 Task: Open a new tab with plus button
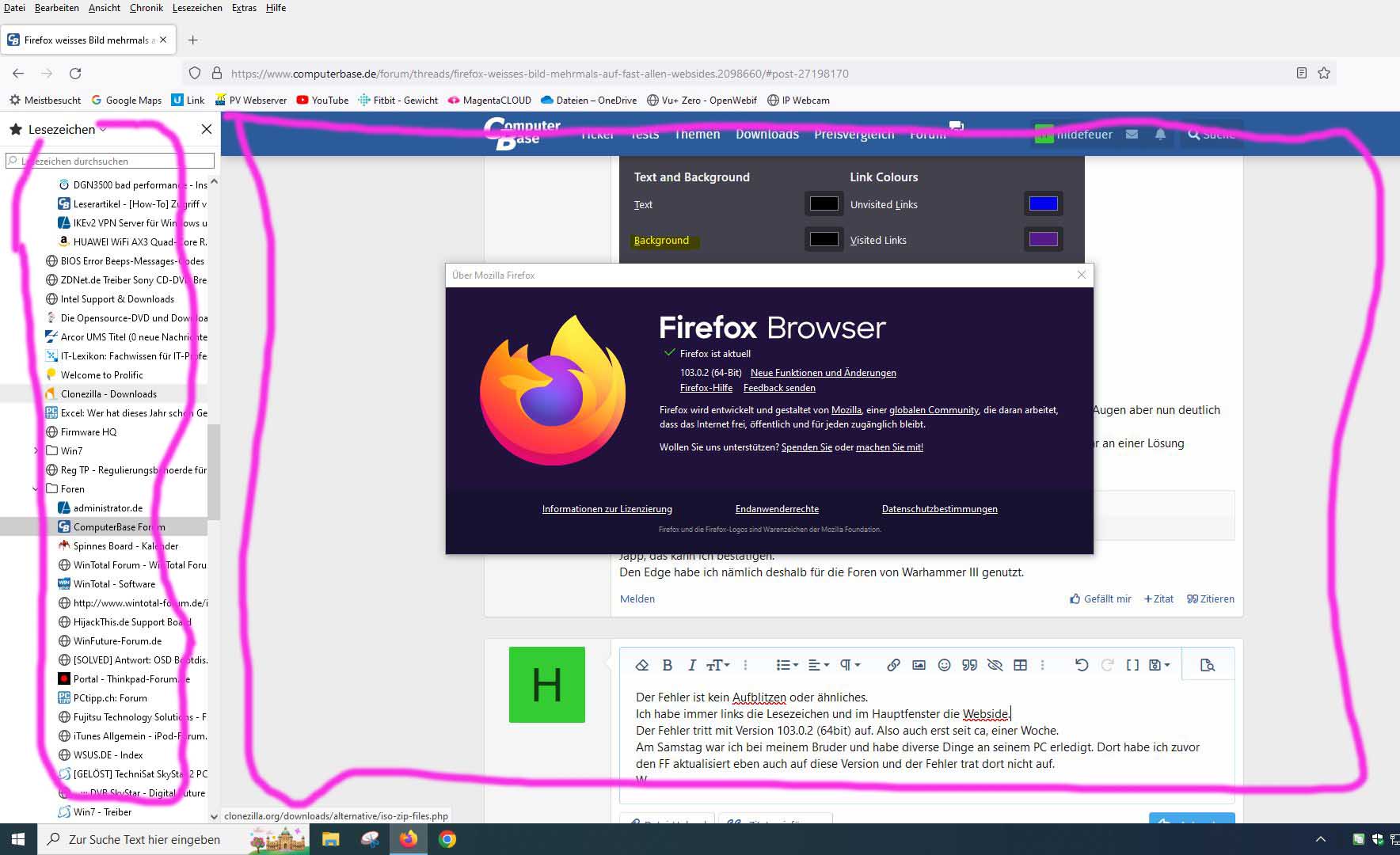pyautogui.click(x=192, y=40)
